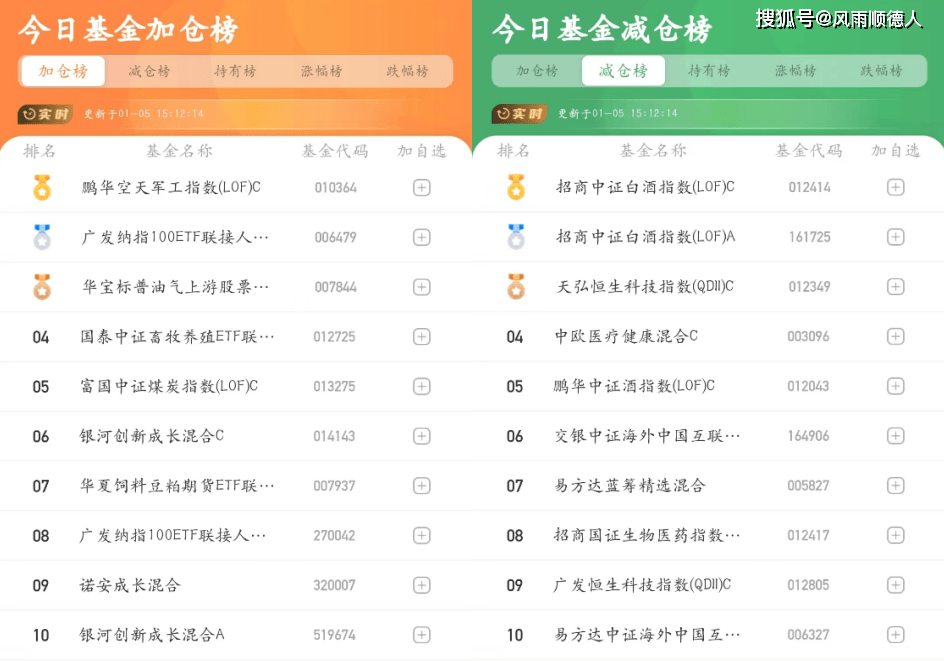Click 基金代码 column header in left list

coord(335,151)
